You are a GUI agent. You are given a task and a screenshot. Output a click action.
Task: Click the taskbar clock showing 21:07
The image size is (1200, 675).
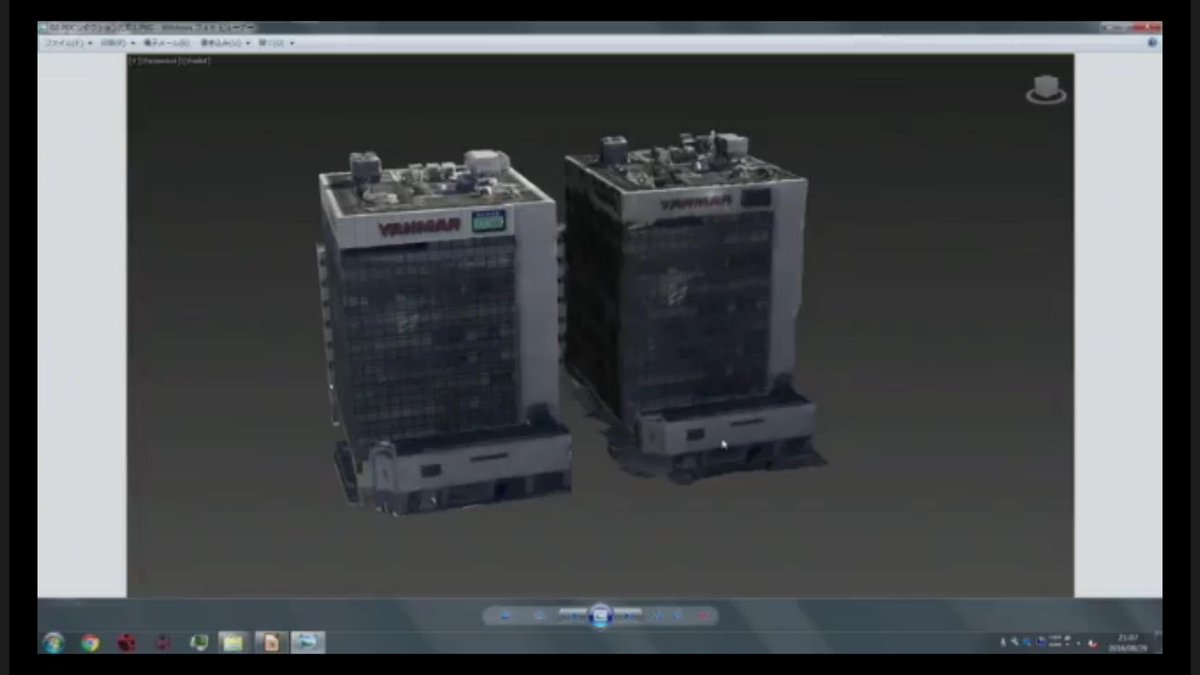click(x=1129, y=642)
